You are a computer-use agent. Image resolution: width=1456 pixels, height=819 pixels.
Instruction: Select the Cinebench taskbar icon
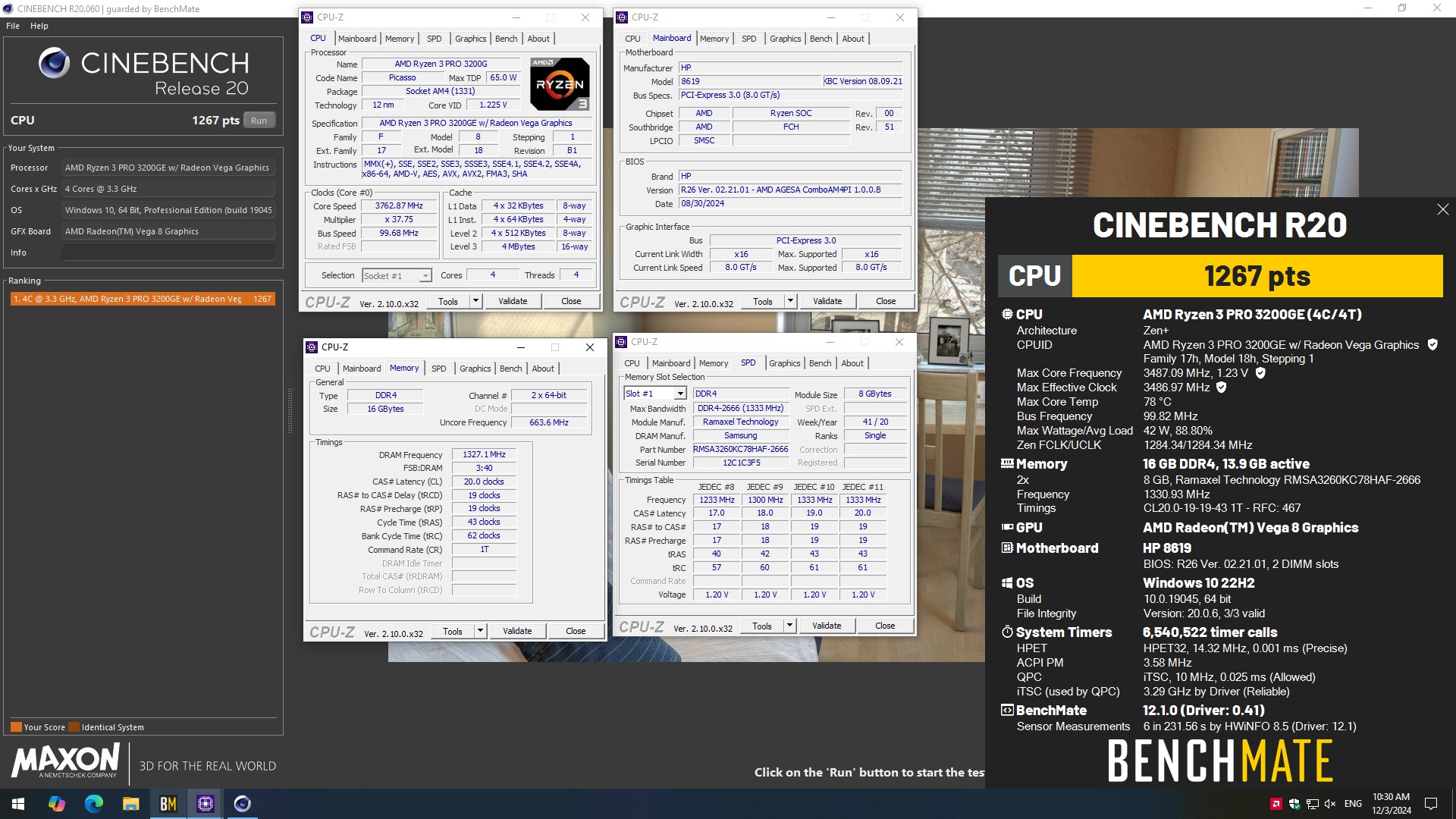(243, 804)
